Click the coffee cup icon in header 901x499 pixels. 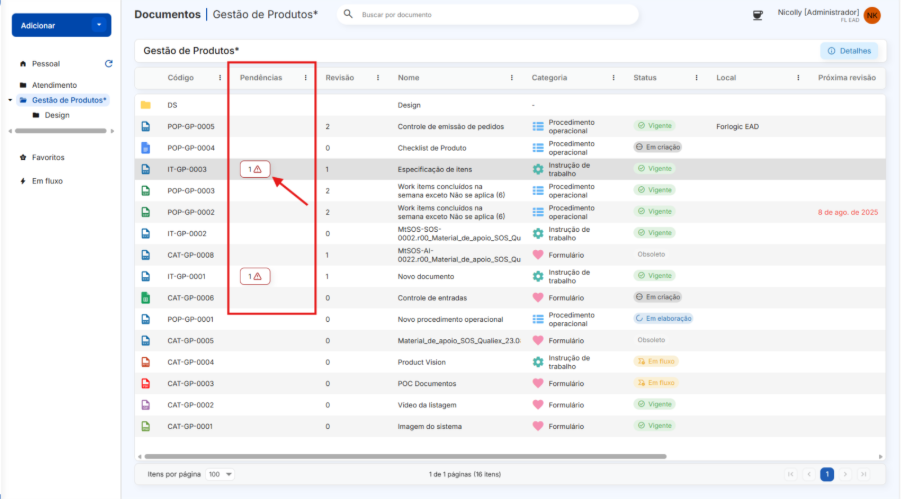coord(757,14)
